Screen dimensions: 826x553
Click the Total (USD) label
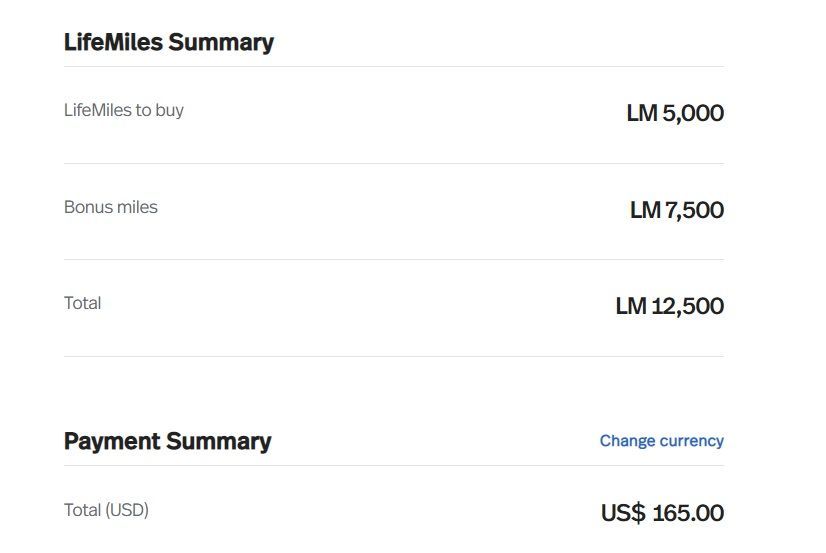point(106,510)
